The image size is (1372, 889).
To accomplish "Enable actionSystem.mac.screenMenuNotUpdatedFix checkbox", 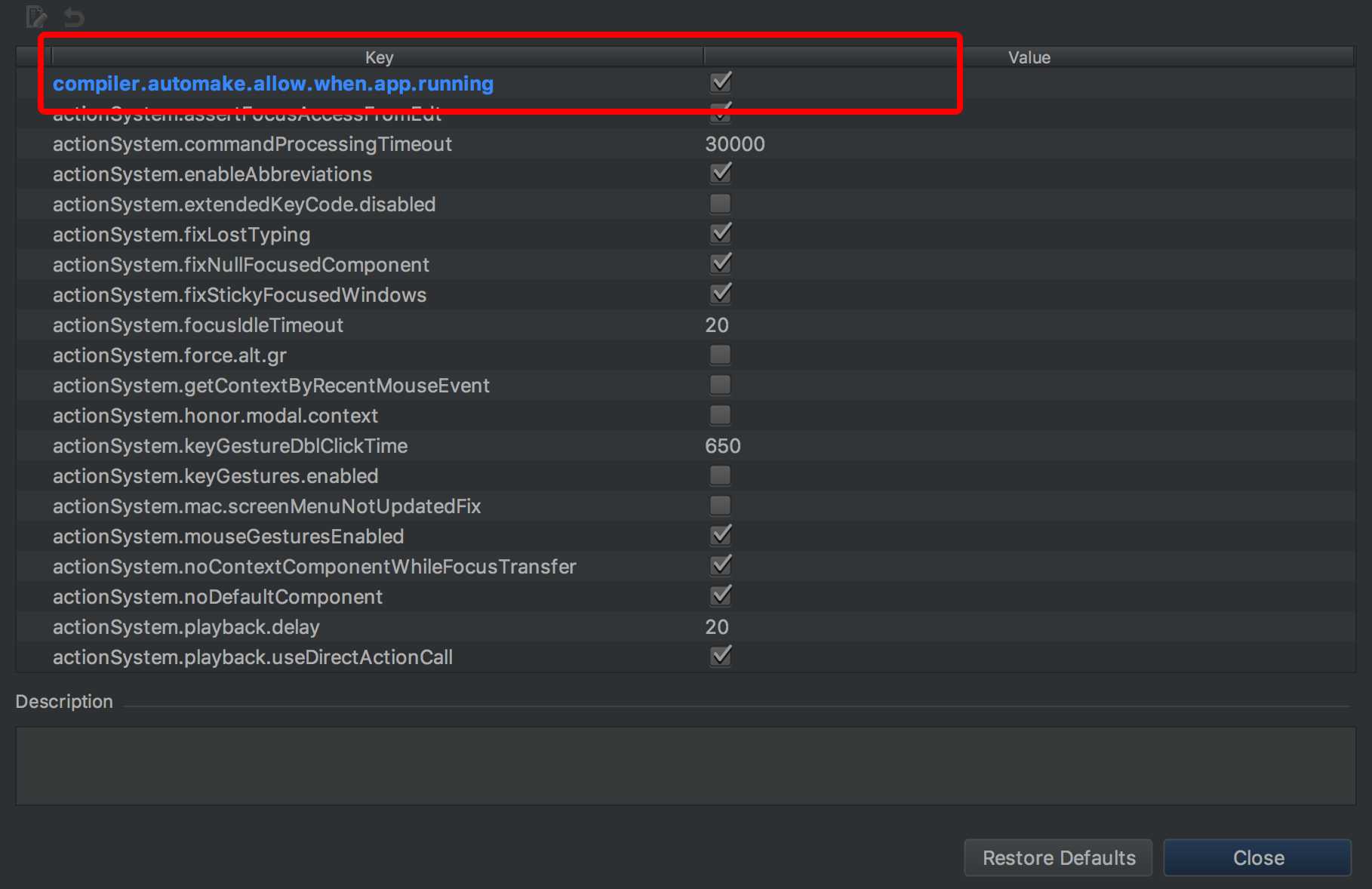I will tap(721, 506).
